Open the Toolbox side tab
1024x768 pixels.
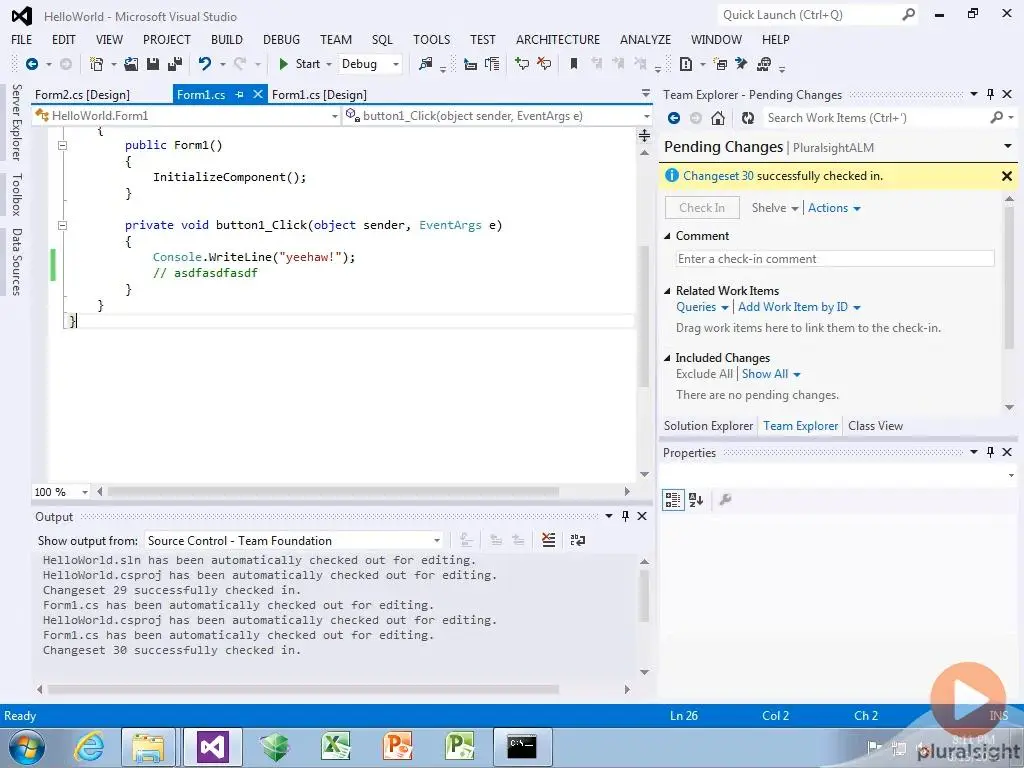(x=17, y=195)
